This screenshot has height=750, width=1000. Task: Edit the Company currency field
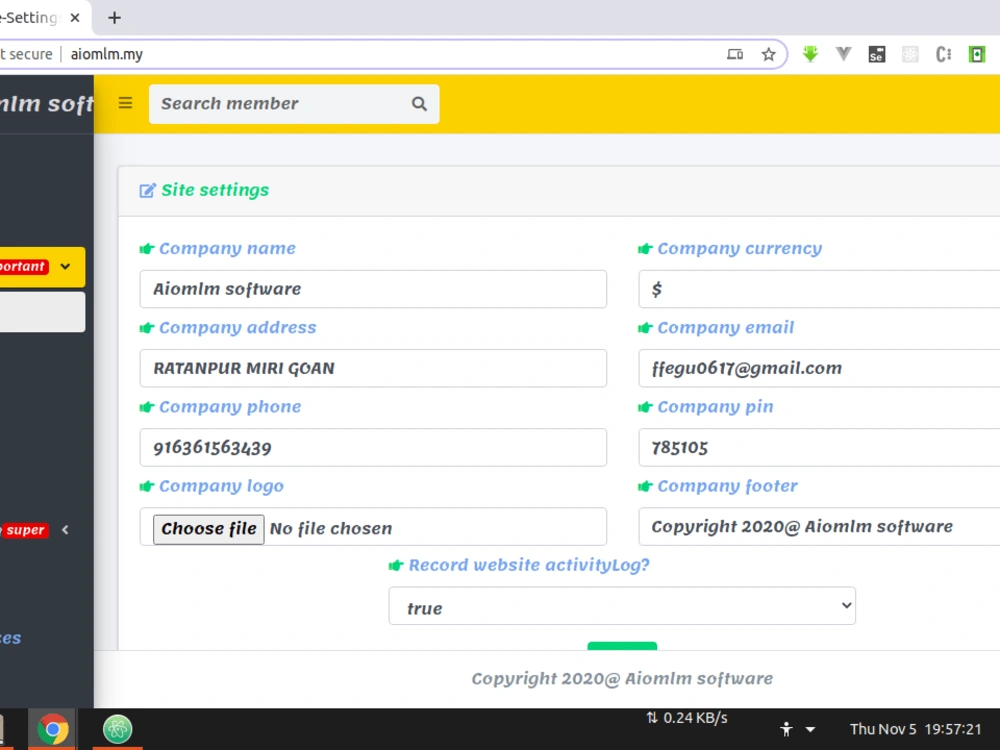pos(820,289)
